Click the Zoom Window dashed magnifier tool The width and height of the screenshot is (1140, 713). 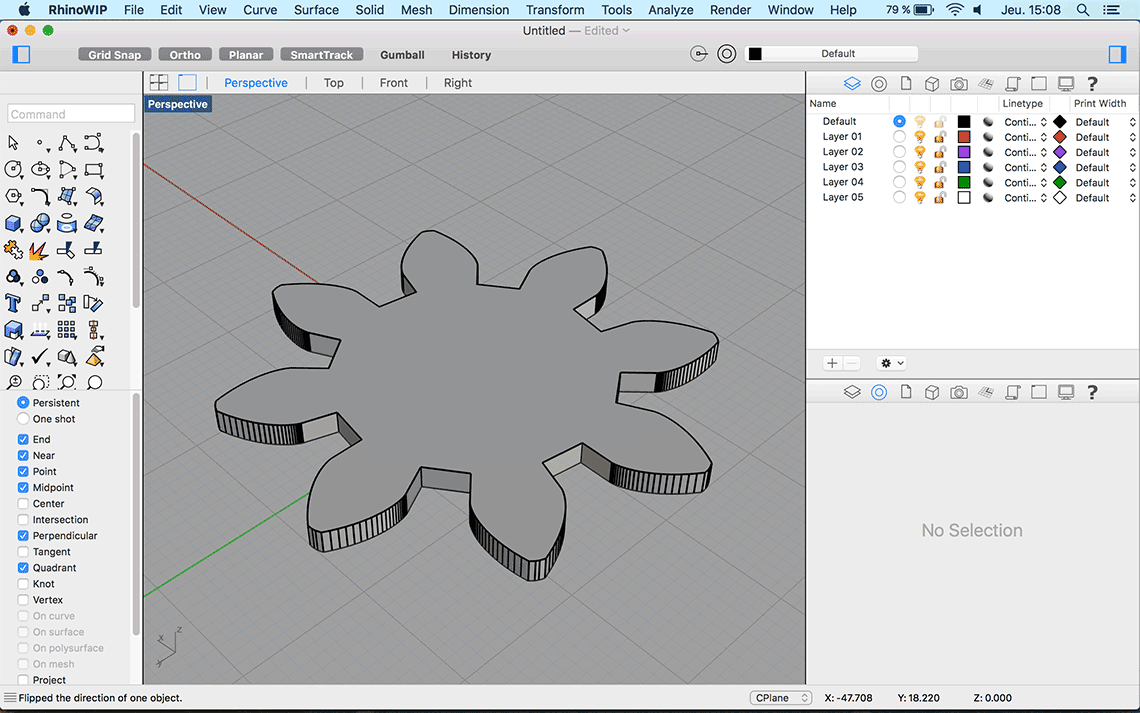40,382
